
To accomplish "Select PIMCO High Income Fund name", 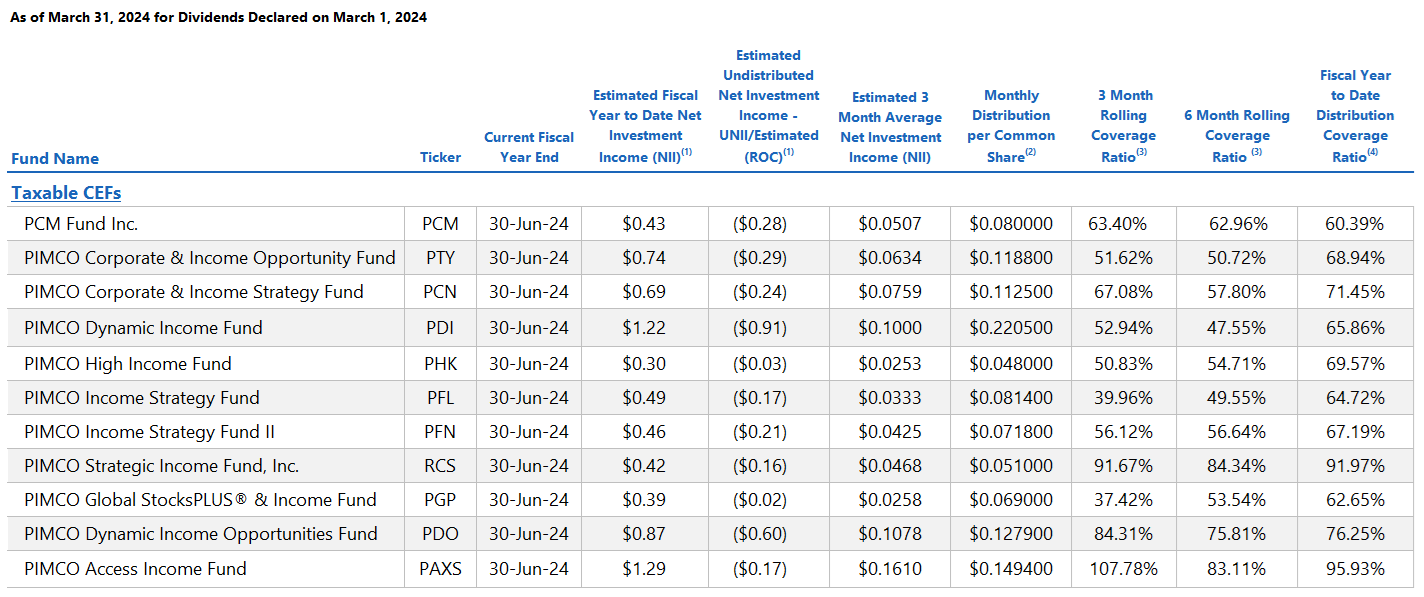I will 128,363.
